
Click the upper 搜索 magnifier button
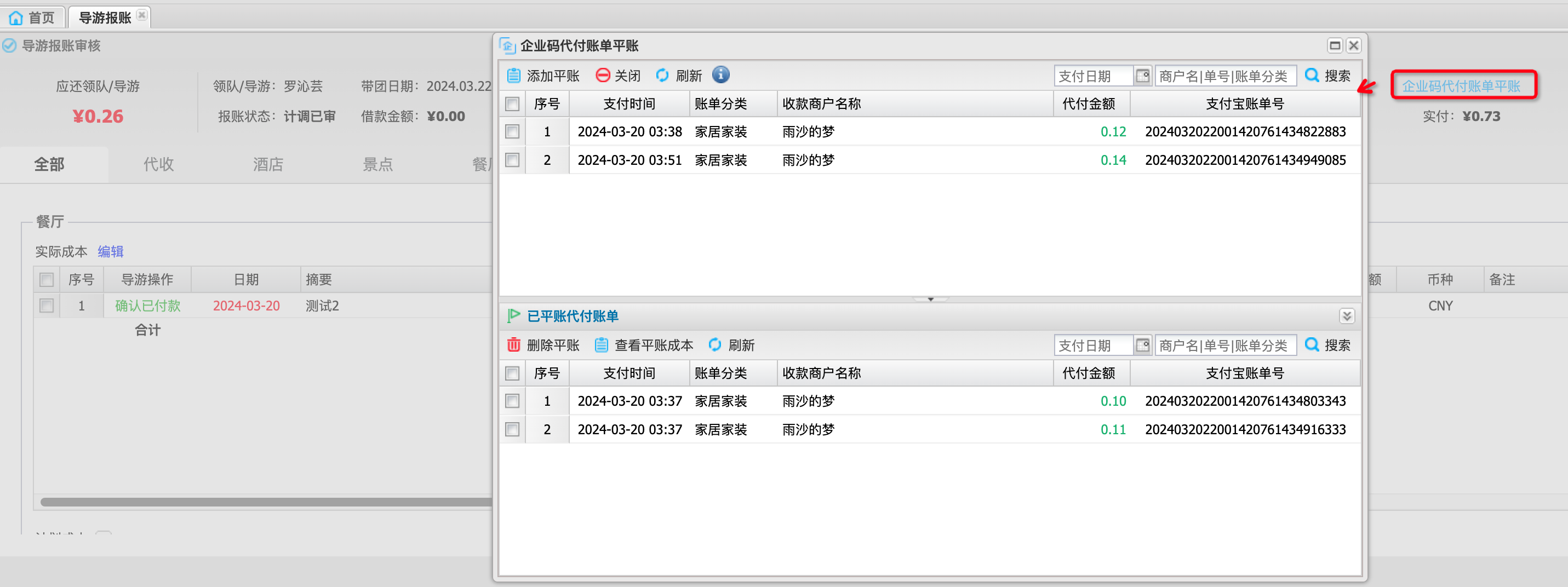[x=1327, y=76]
